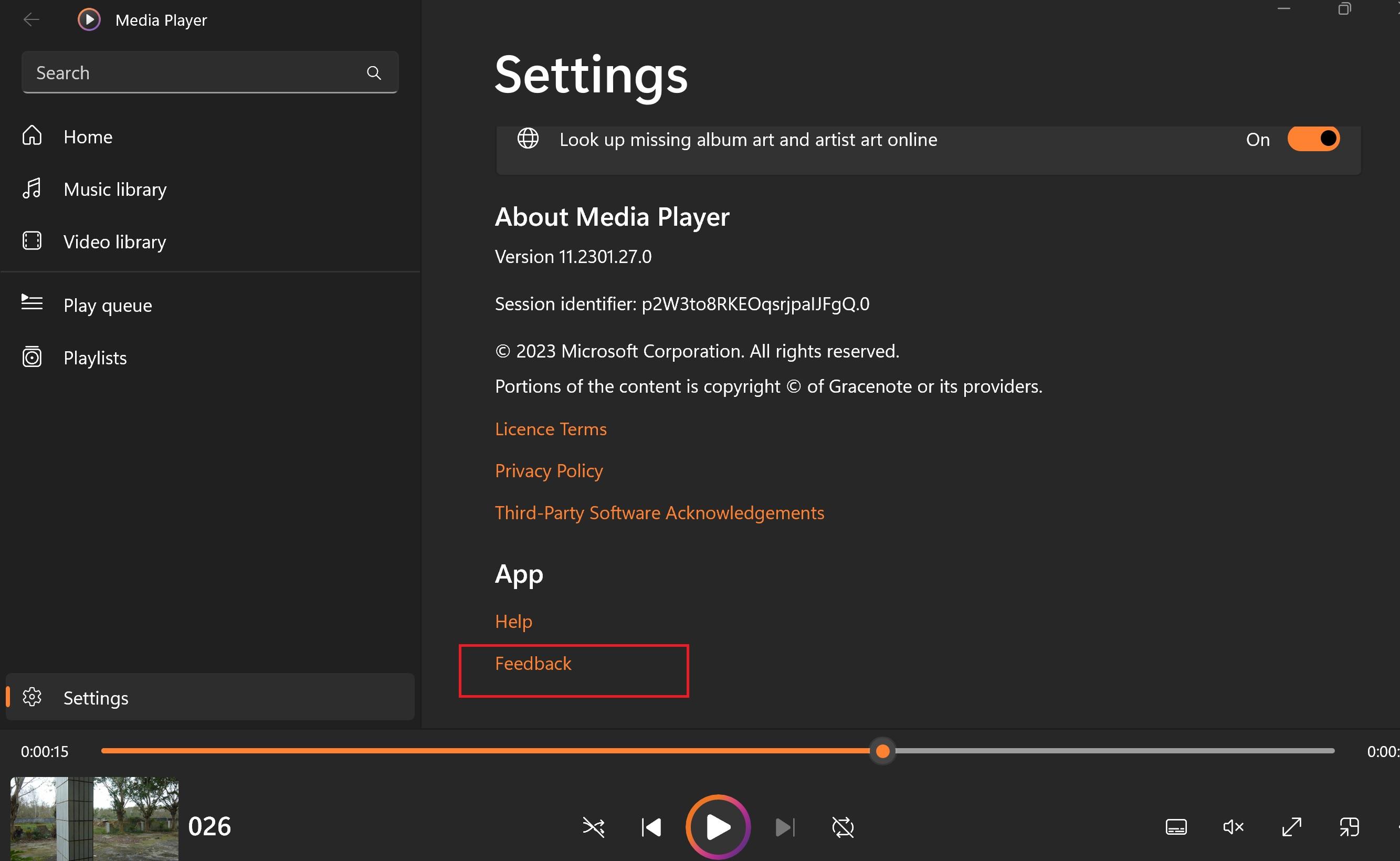
Task: Skip to previous track
Action: (x=650, y=826)
